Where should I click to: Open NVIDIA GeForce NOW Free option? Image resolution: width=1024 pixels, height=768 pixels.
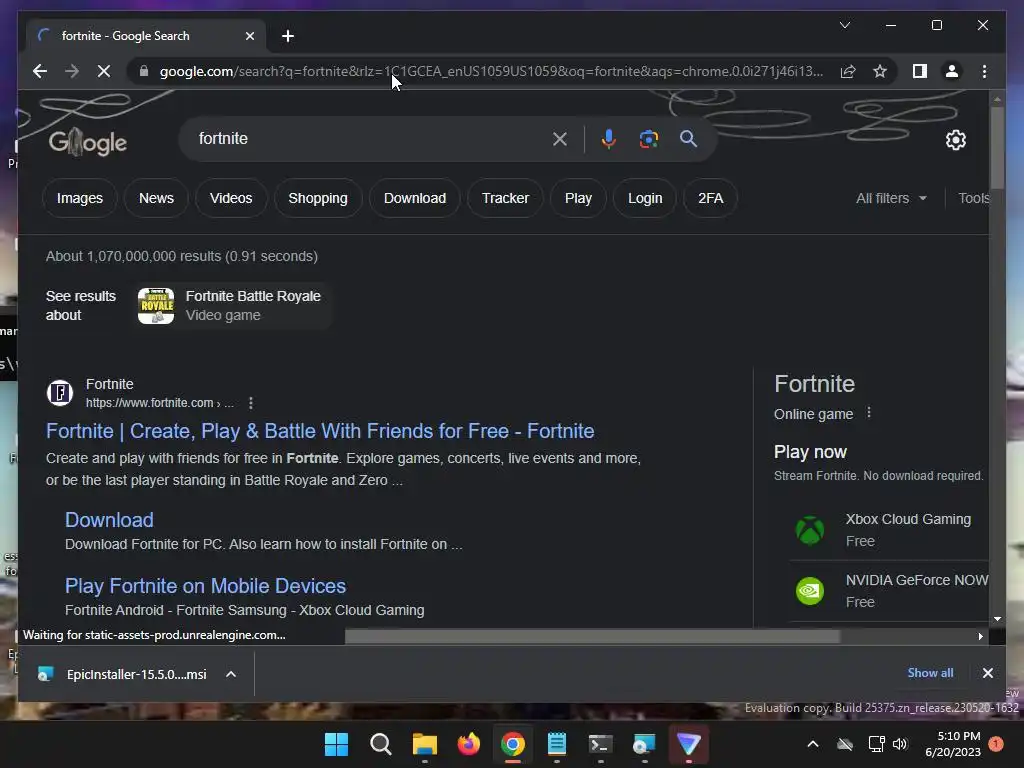pyautogui.click(x=889, y=591)
